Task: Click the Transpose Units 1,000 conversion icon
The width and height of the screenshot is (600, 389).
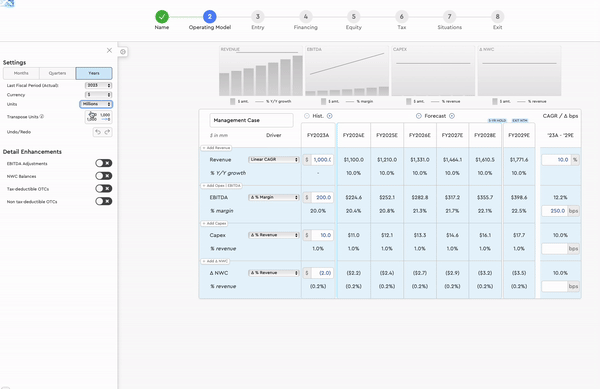Action: 98,117
